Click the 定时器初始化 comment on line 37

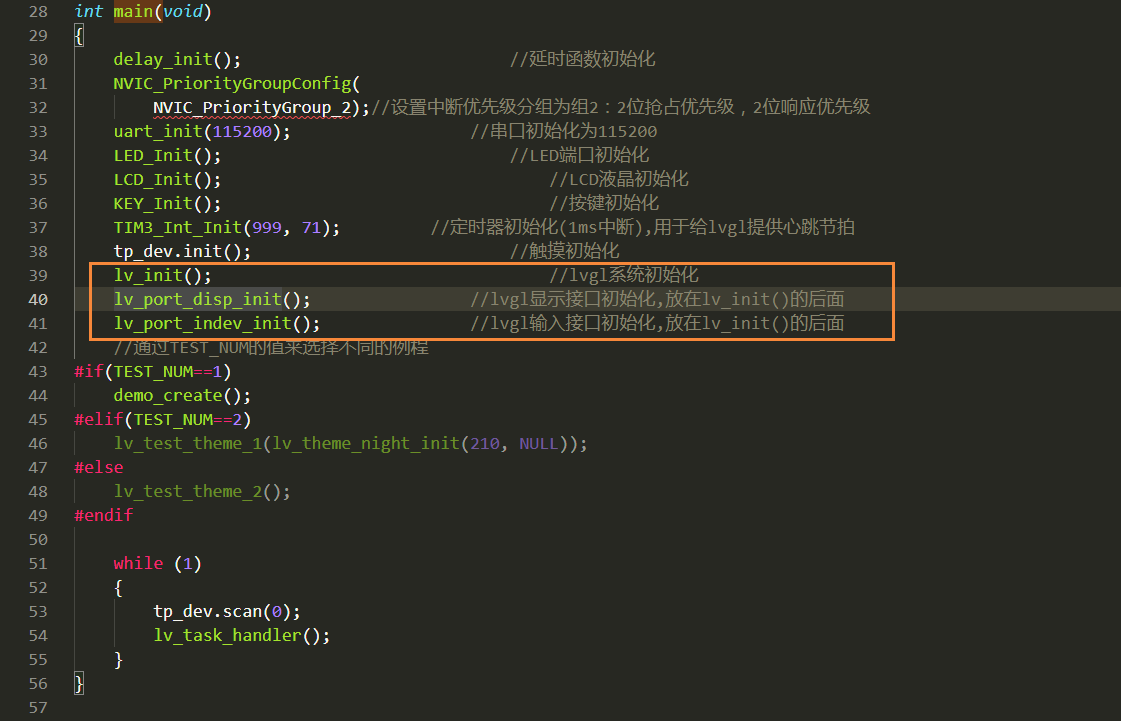click(643, 228)
